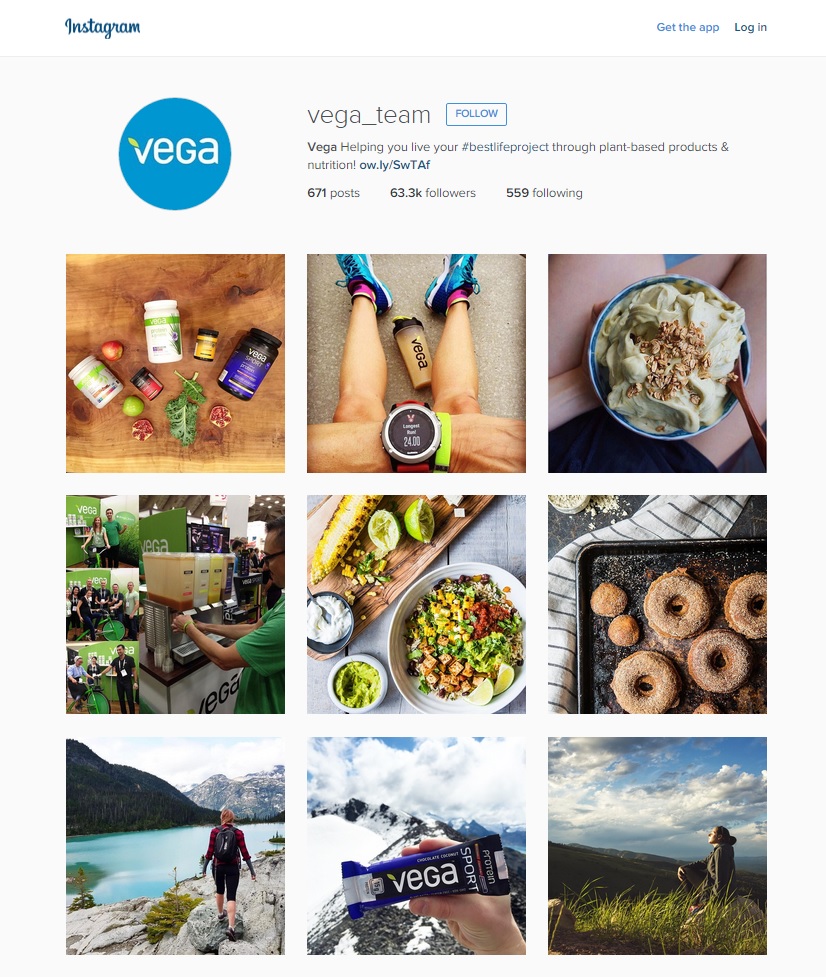Click the Instagram logo
Image resolution: width=826 pixels, height=977 pixels.
click(103, 27)
